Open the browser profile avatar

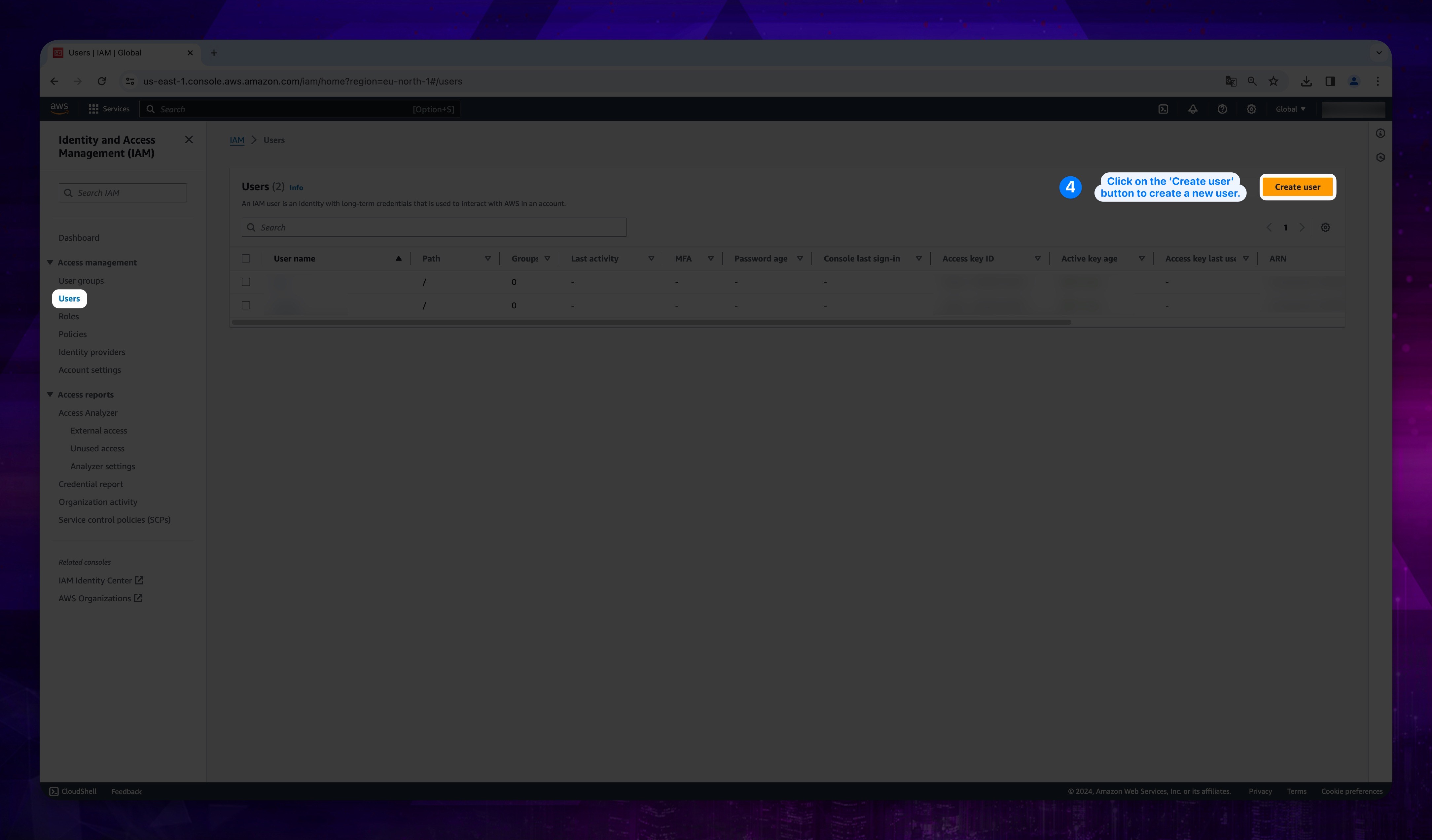(x=1354, y=81)
